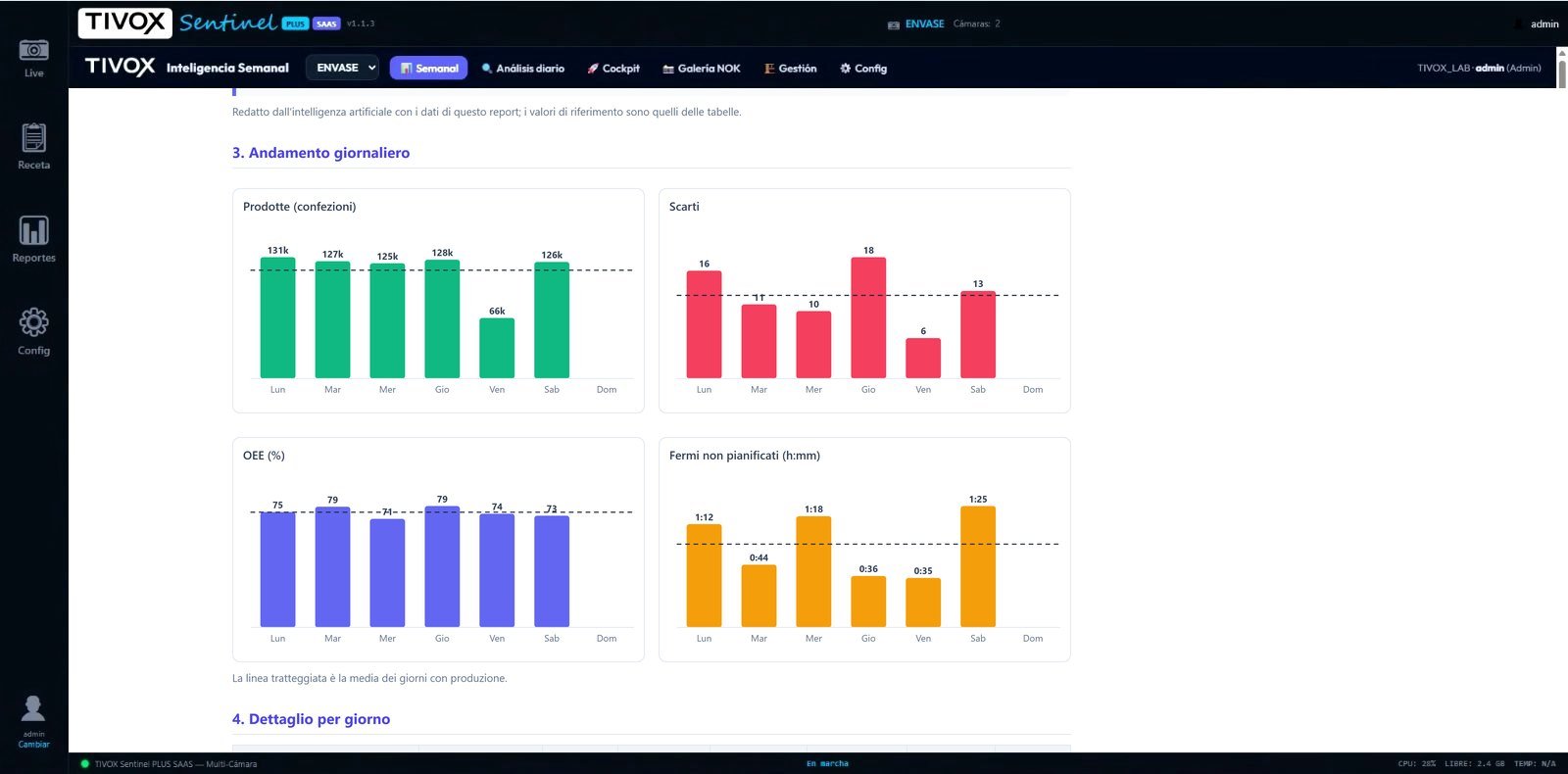Click the Mar bar in OEE chart

tap(332, 567)
